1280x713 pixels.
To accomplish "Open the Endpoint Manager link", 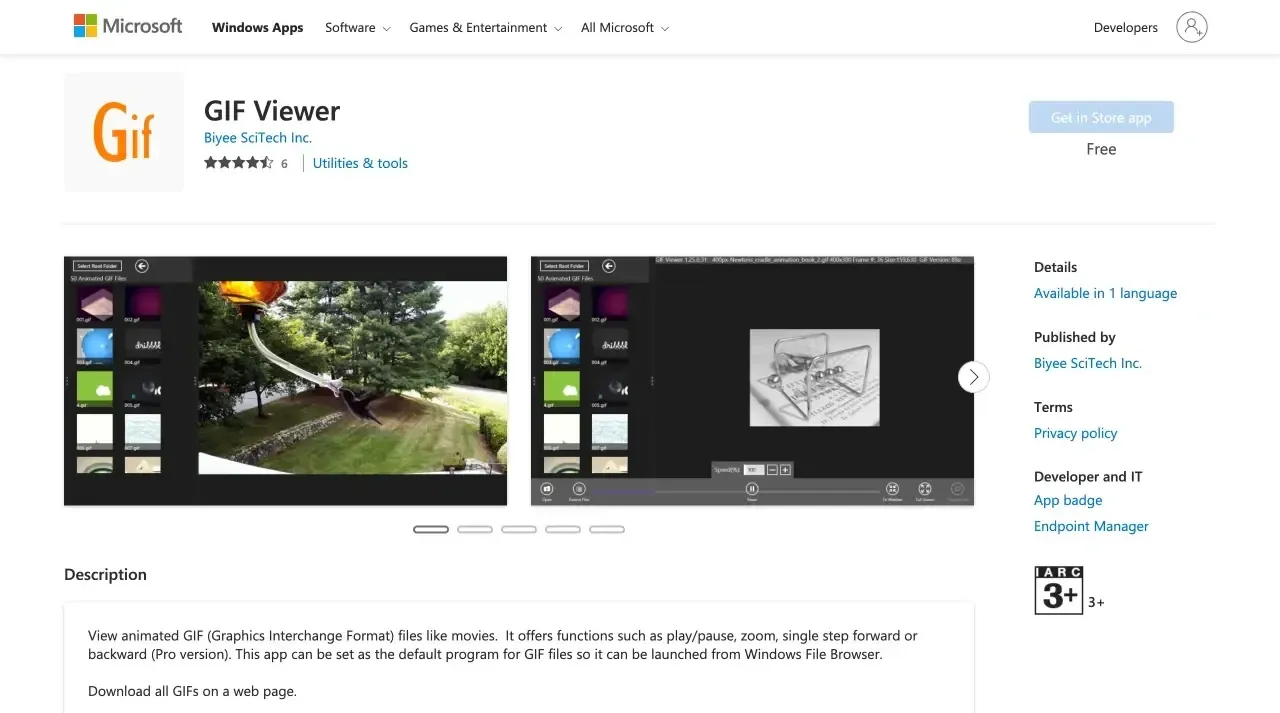I will pyautogui.click(x=1091, y=526).
